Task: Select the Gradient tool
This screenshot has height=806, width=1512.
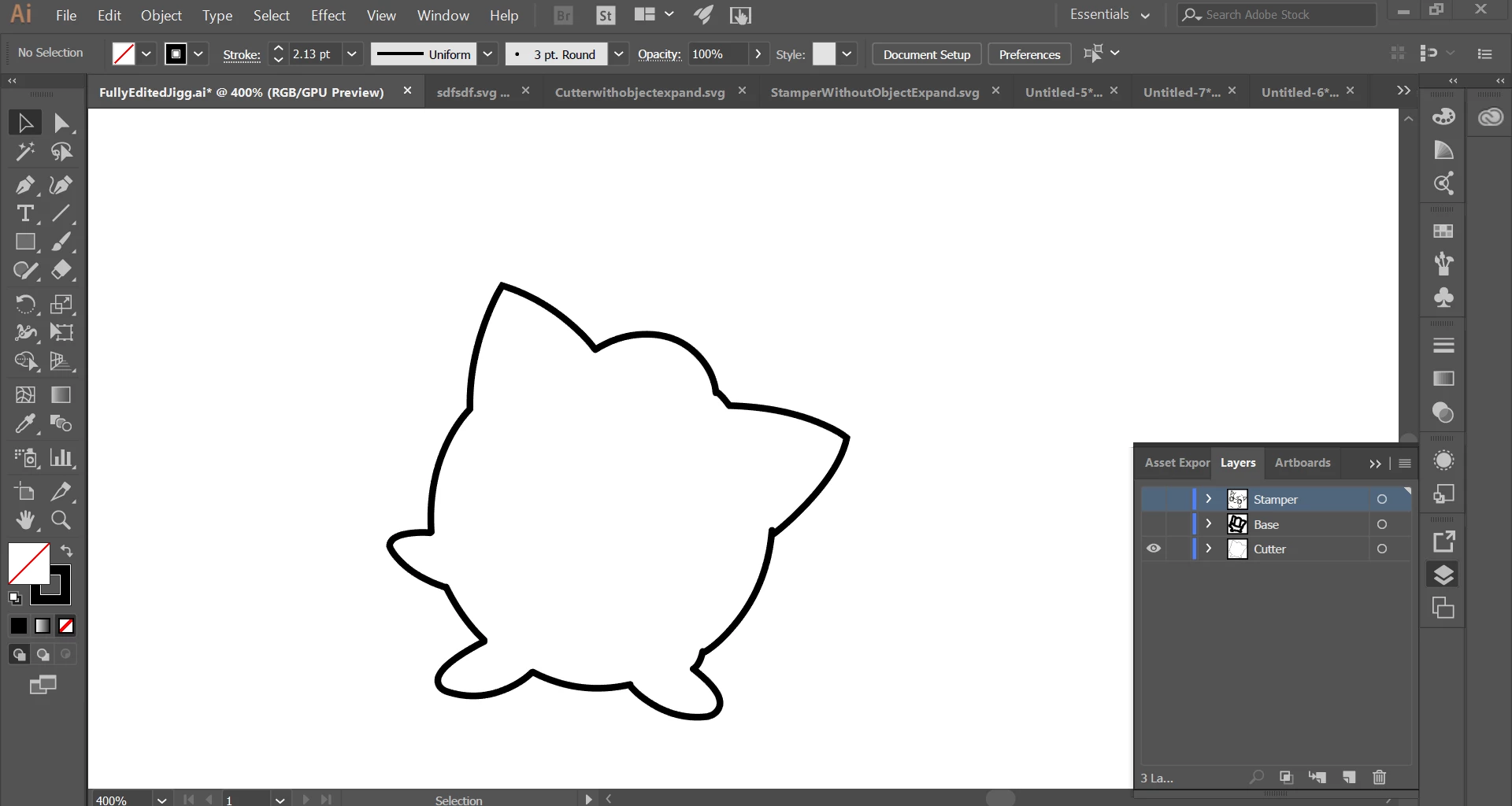Action: pos(61,394)
